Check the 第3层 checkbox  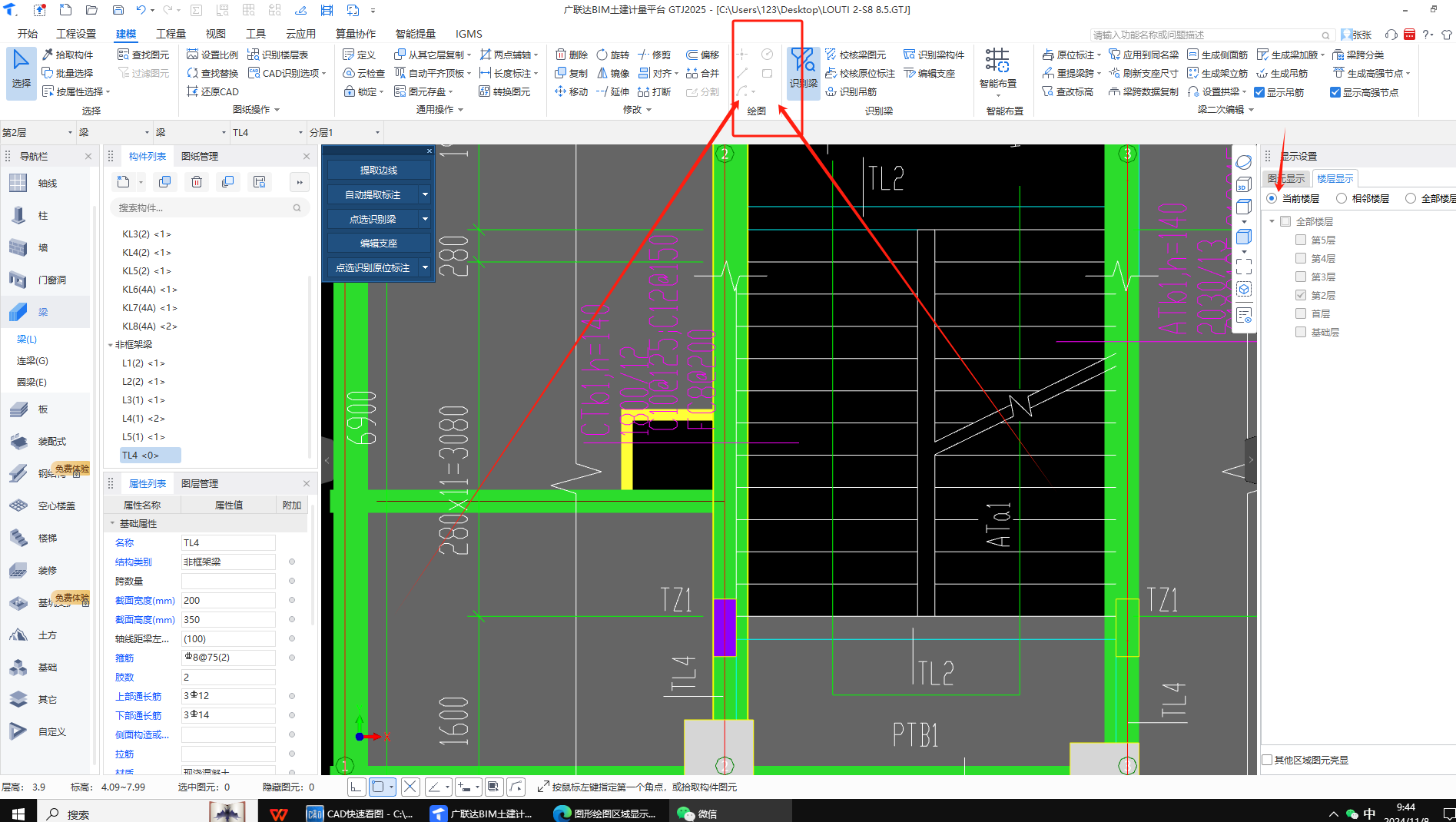click(1301, 277)
